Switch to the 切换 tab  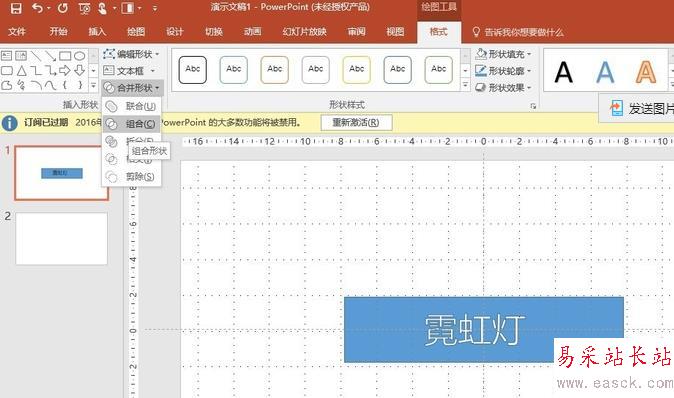[x=214, y=31]
